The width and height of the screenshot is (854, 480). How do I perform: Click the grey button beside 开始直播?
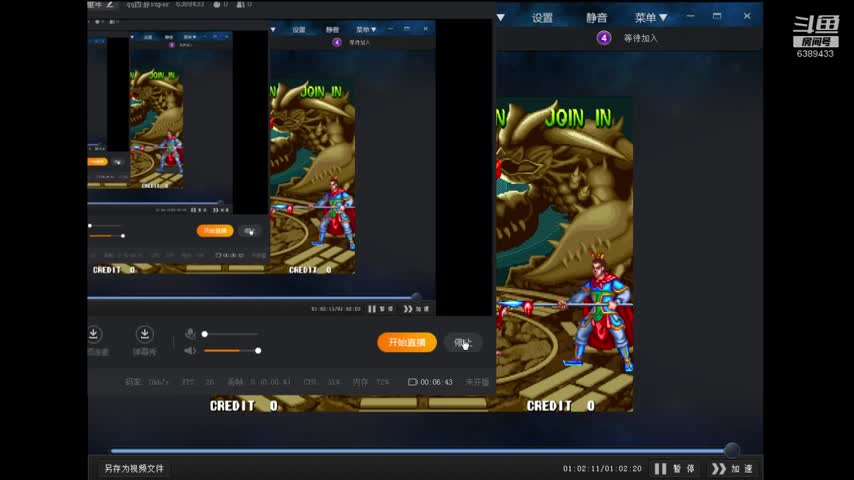(462, 342)
